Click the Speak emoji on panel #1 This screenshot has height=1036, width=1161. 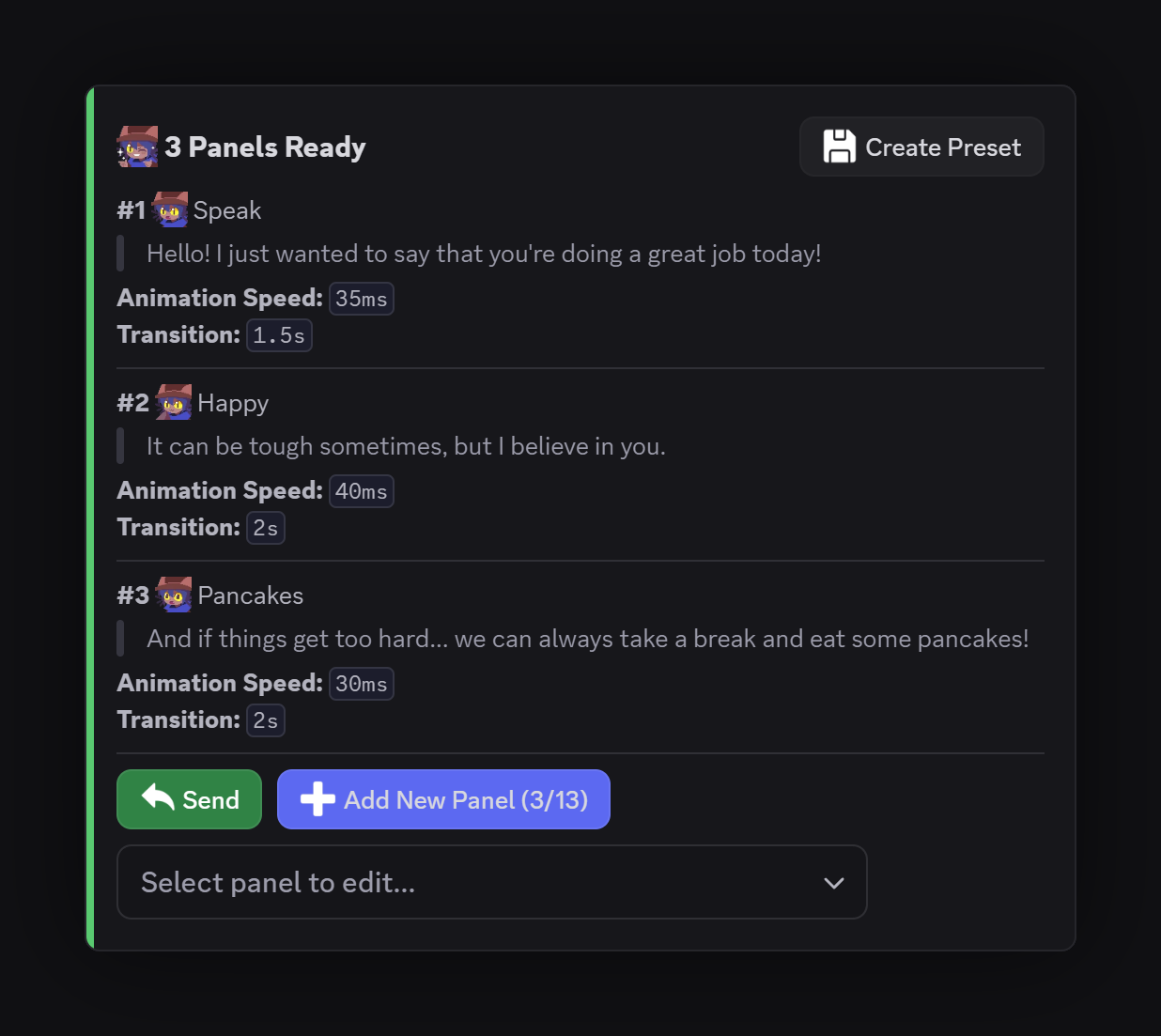pos(170,209)
